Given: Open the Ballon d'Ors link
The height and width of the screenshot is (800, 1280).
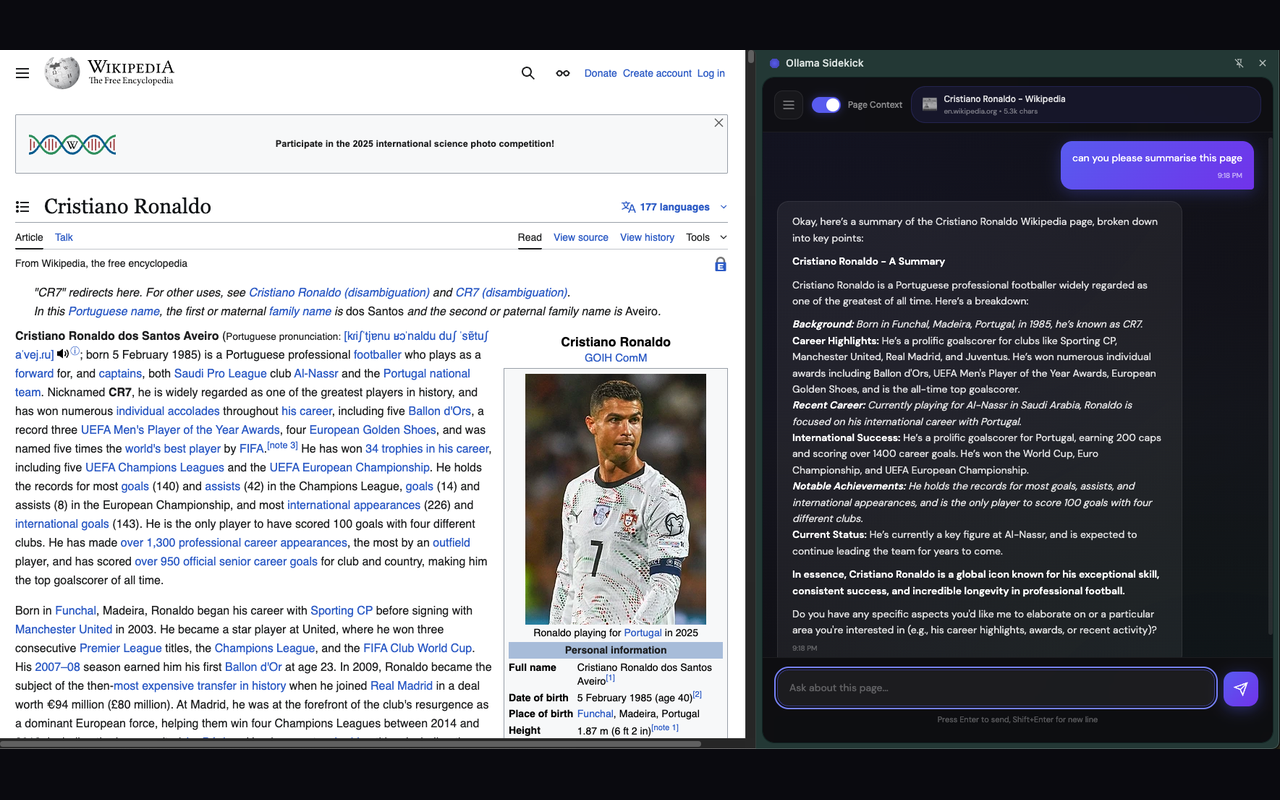Looking at the screenshot, I should pos(439,411).
